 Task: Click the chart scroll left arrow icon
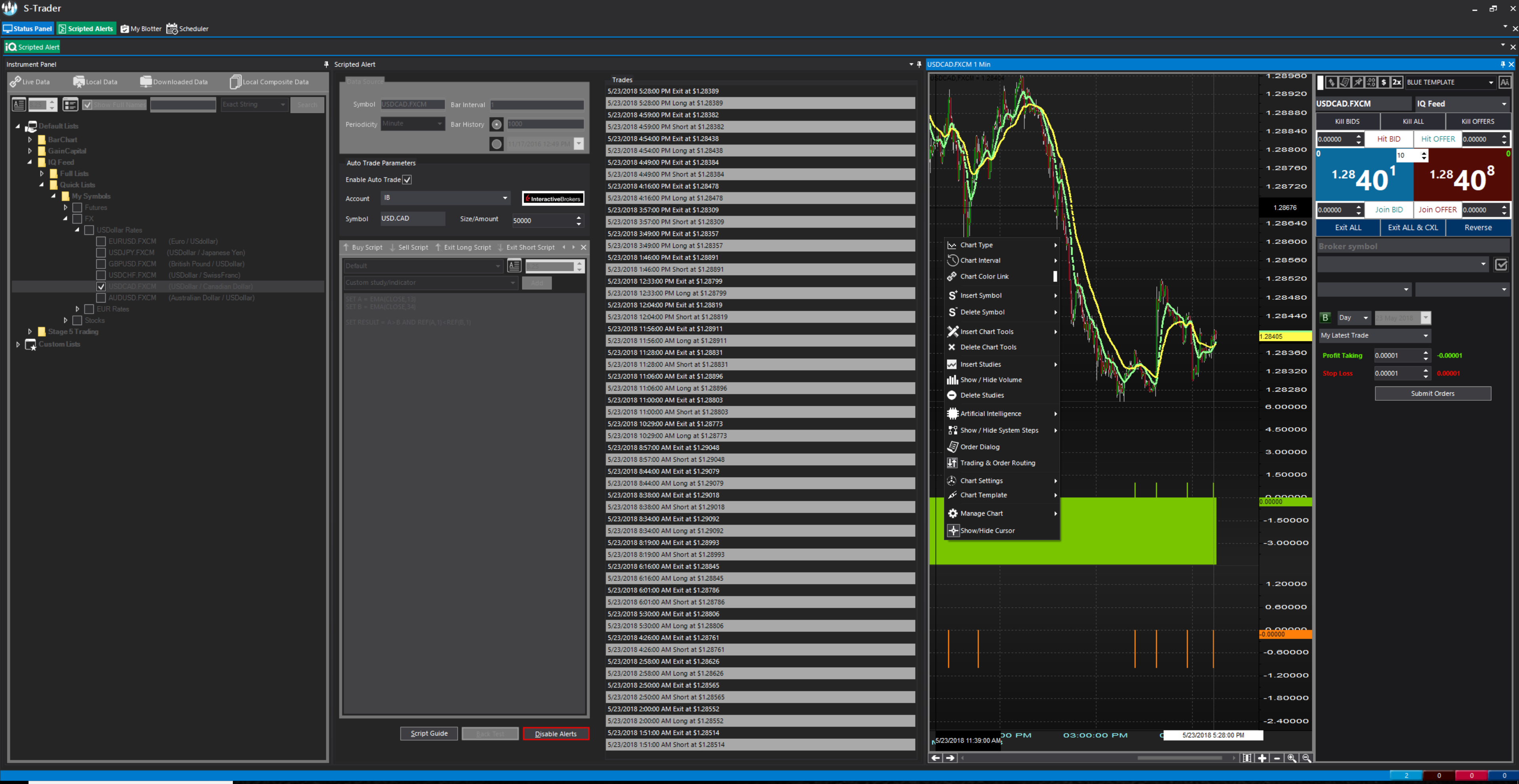pyautogui.click(x=936, y=758)
